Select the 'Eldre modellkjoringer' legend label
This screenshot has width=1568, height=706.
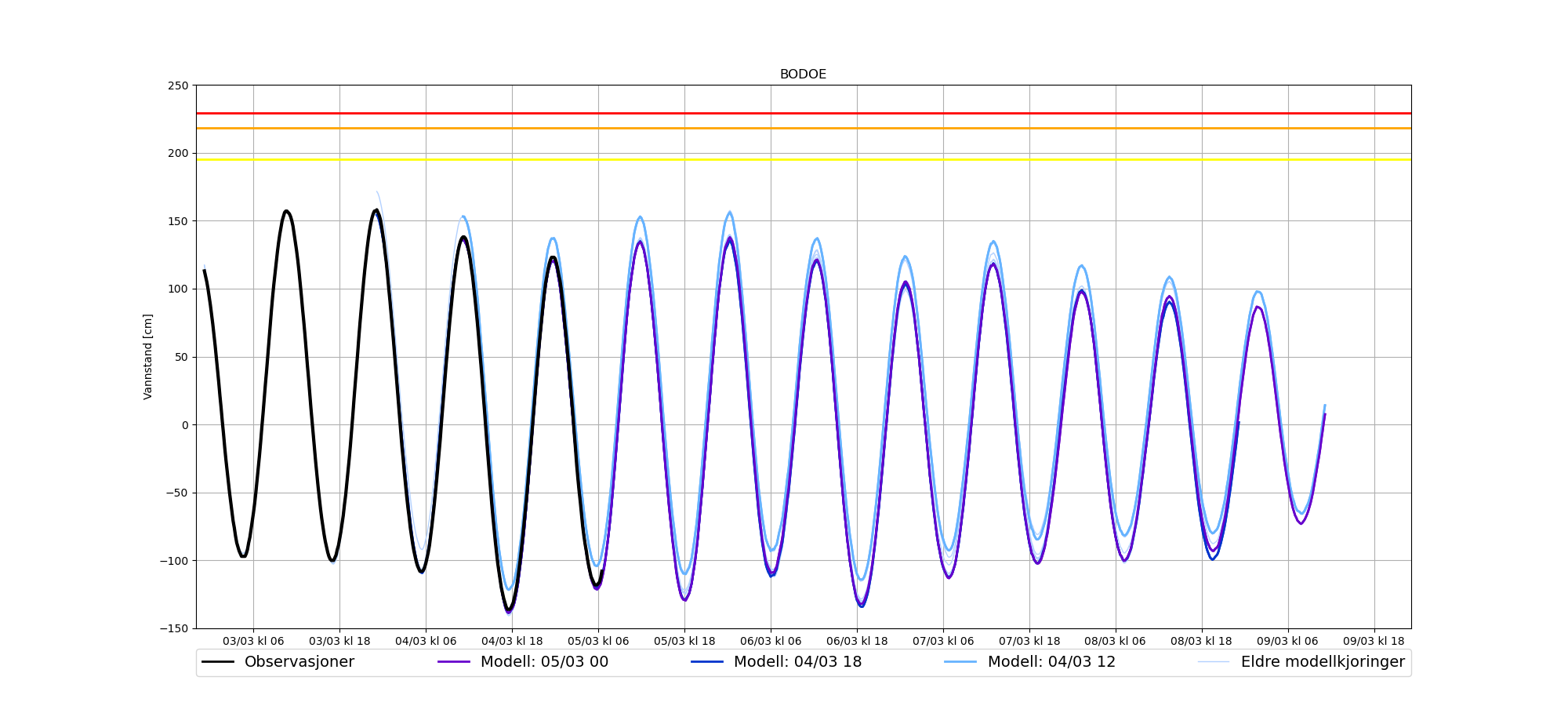point(1322,662)
